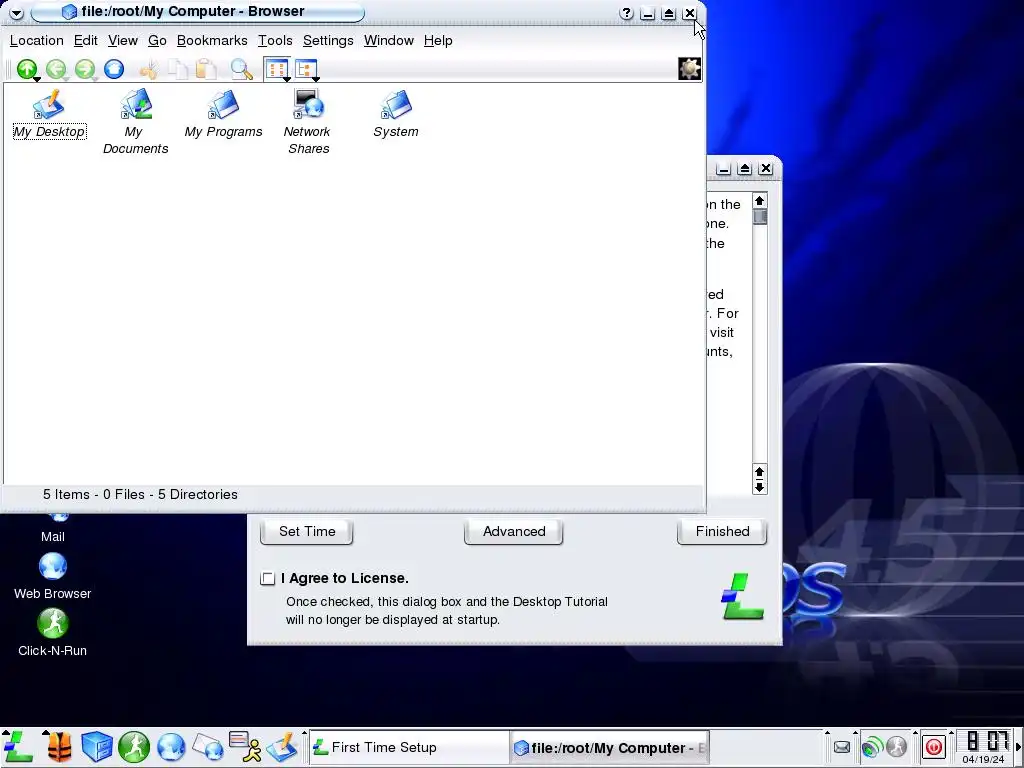Click the date 04/19/24 in panel

click(x=984, y=760)
